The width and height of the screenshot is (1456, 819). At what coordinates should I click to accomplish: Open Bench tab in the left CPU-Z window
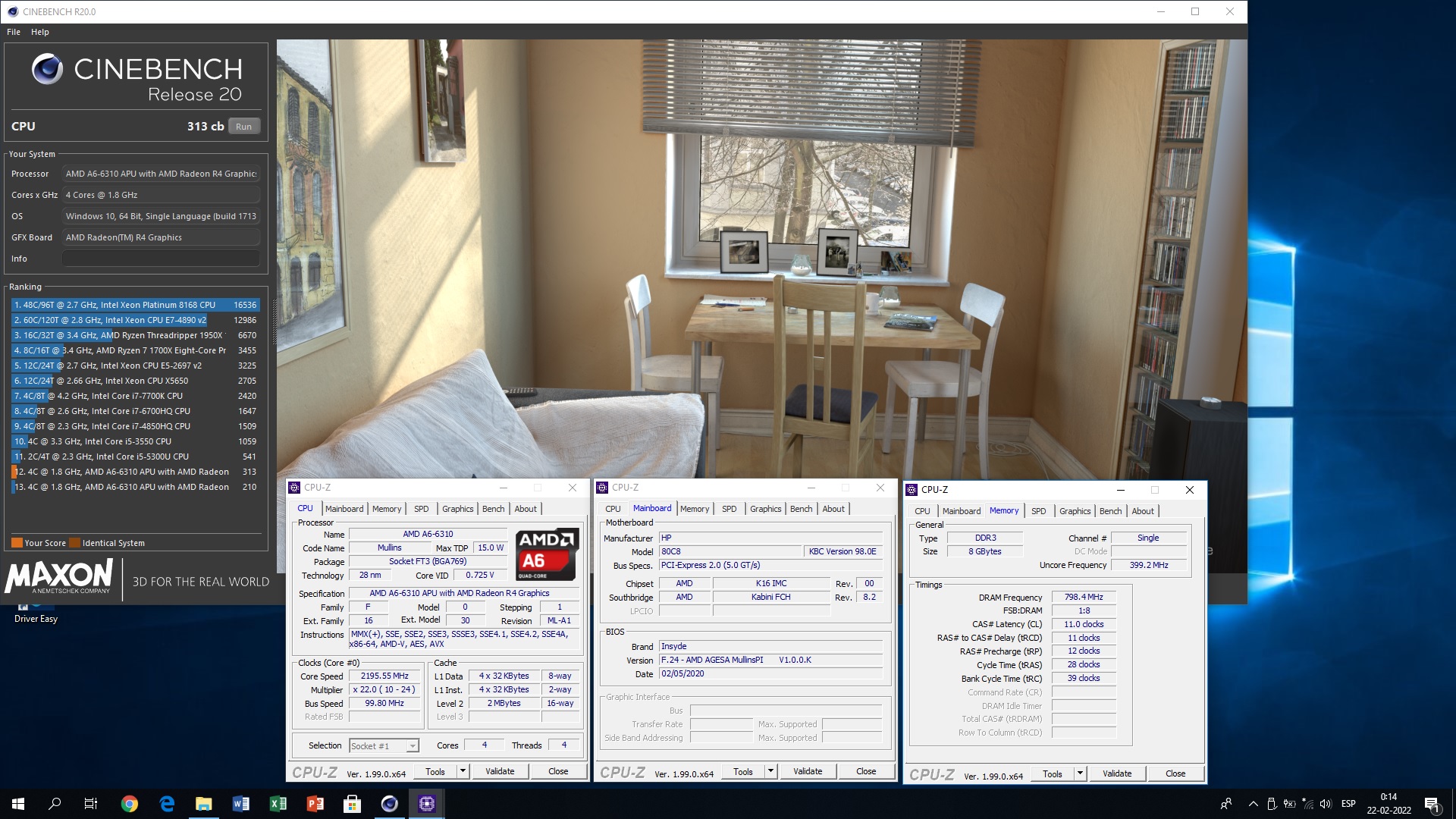[x=493, y=509]
